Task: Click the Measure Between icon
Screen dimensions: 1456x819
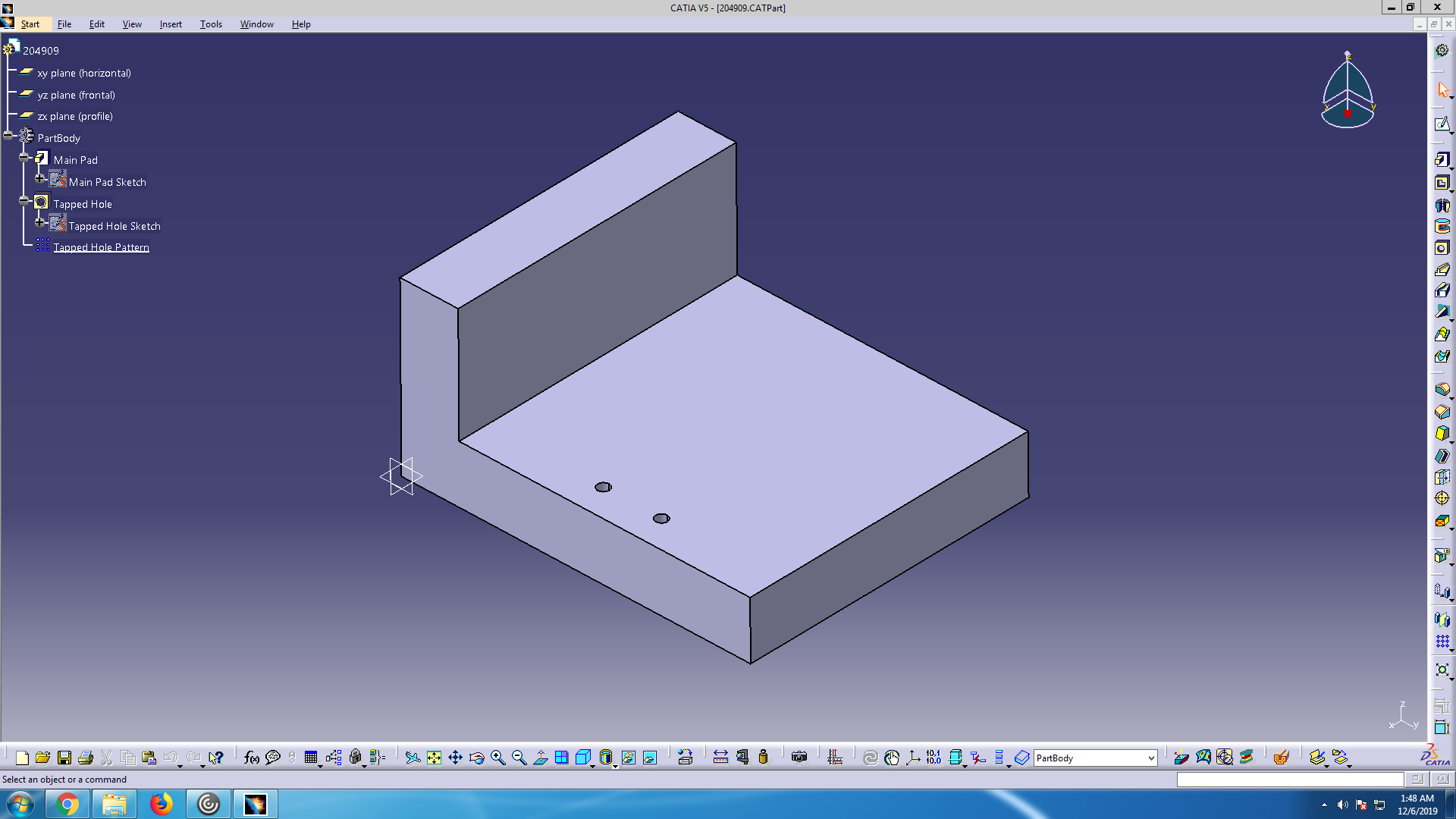Action: tap(720, 758)
